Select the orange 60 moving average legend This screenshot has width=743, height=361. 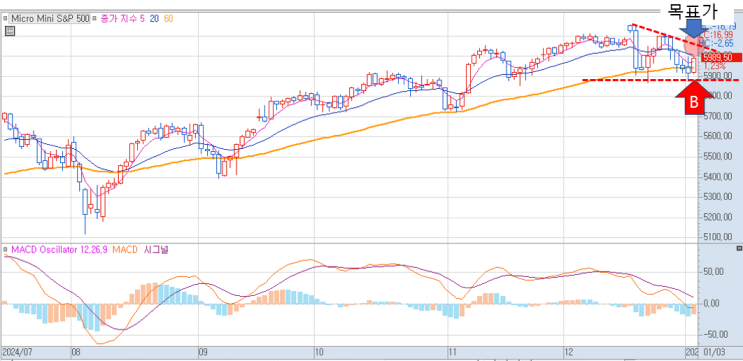click(x=168, y=19)
